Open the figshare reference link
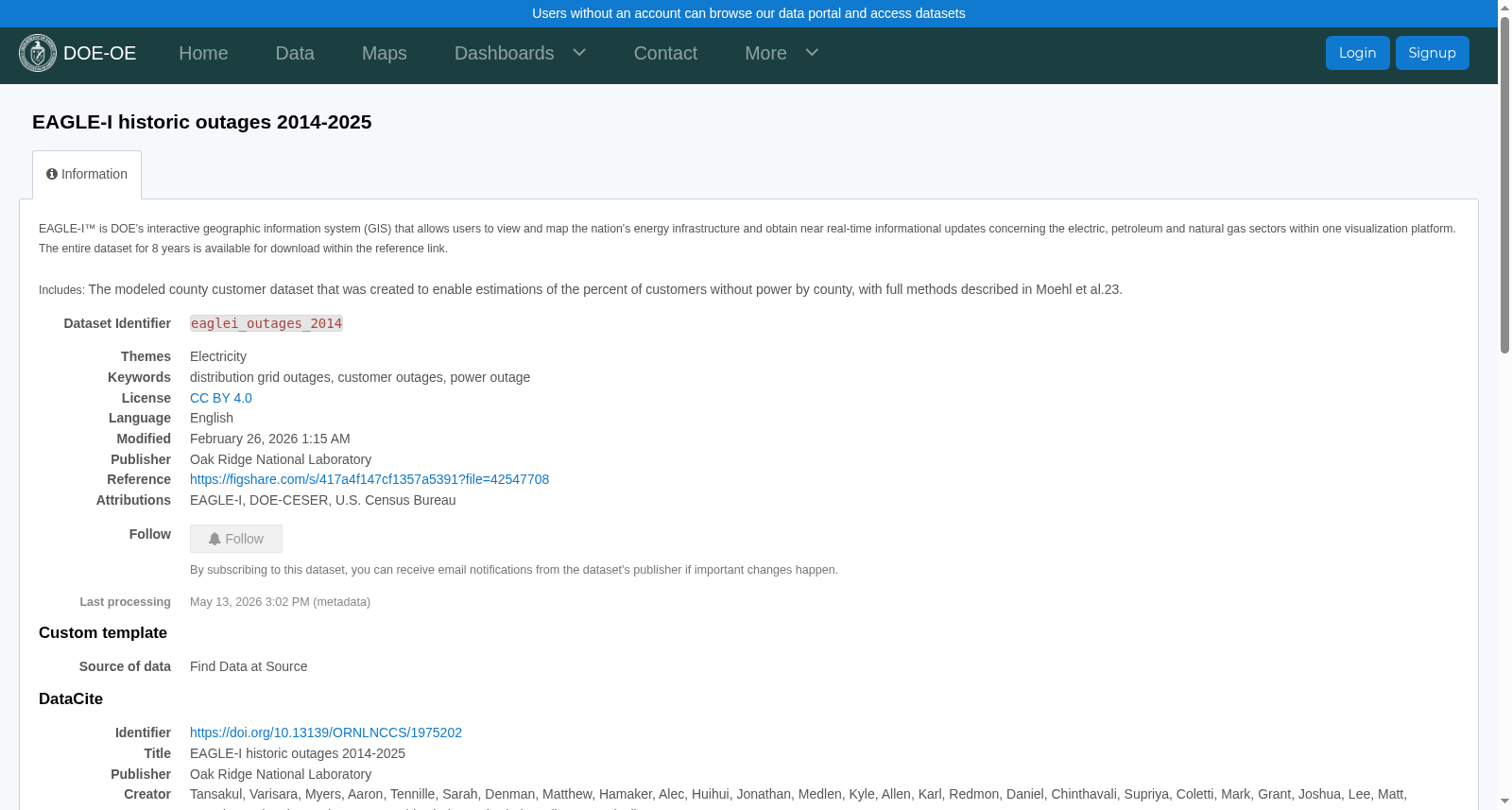Viewport: 1512px width, 810px height. click(x=369, y=479)
